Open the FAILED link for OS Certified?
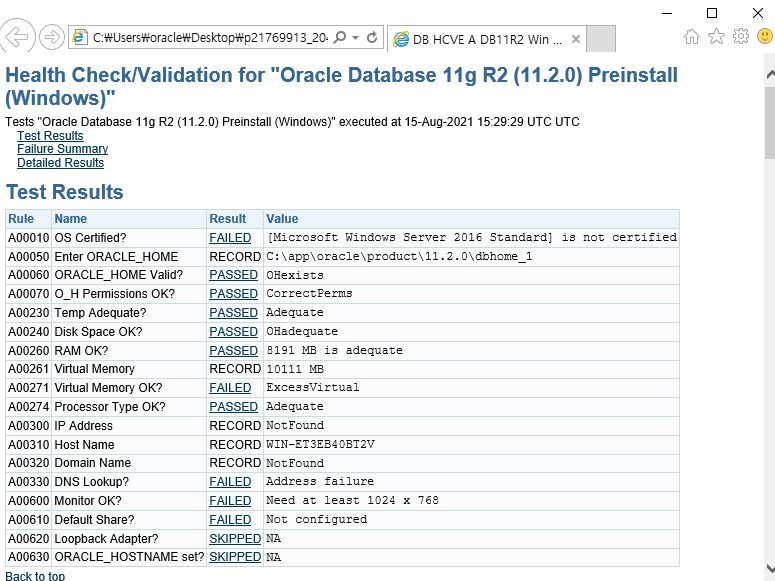The image size is (775, 581). [x=230, y=238]
